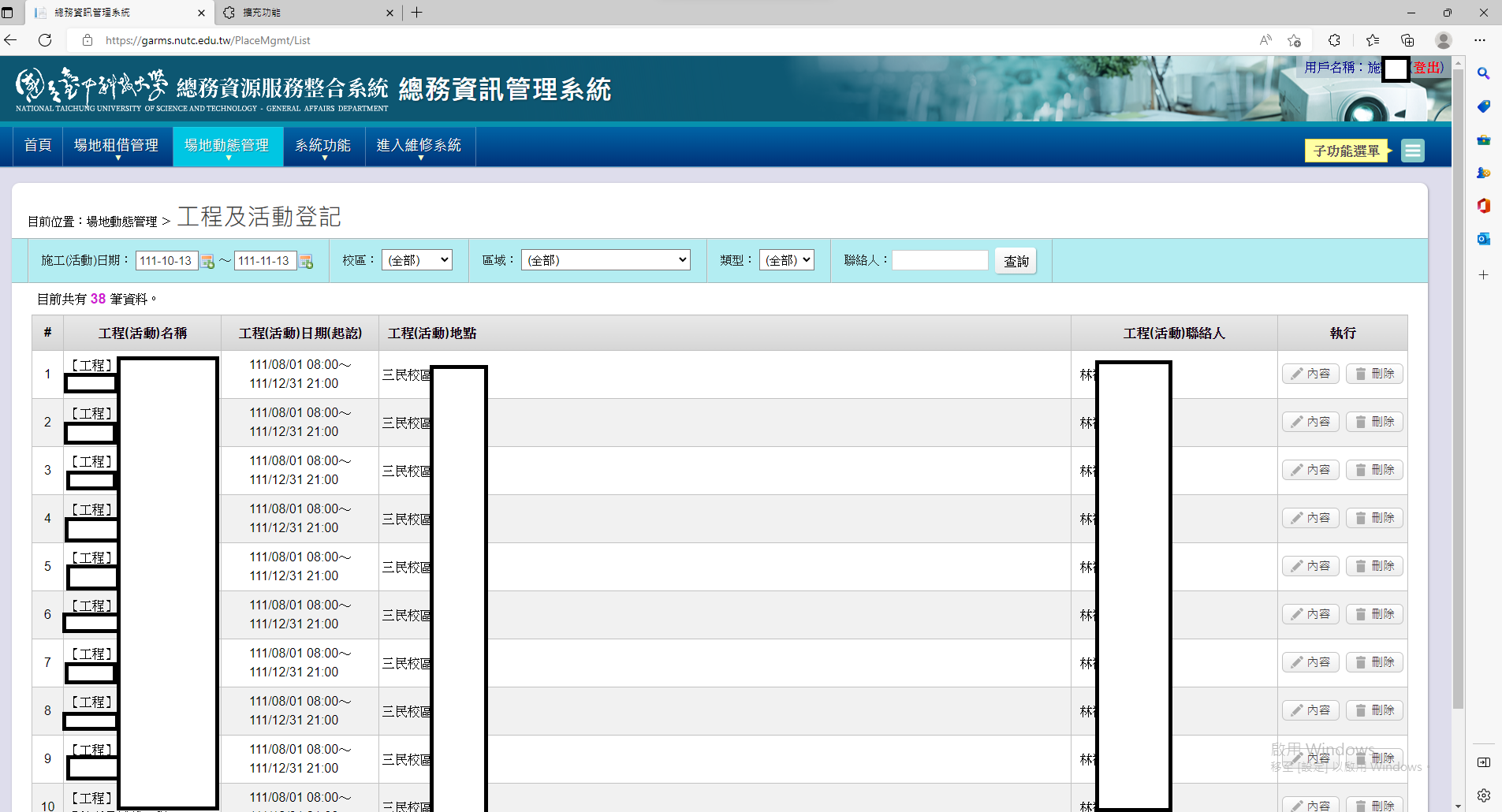Click 刪除 for row 4
The width and height of the screenshot is (1502, 812).
pos(1374,518)
